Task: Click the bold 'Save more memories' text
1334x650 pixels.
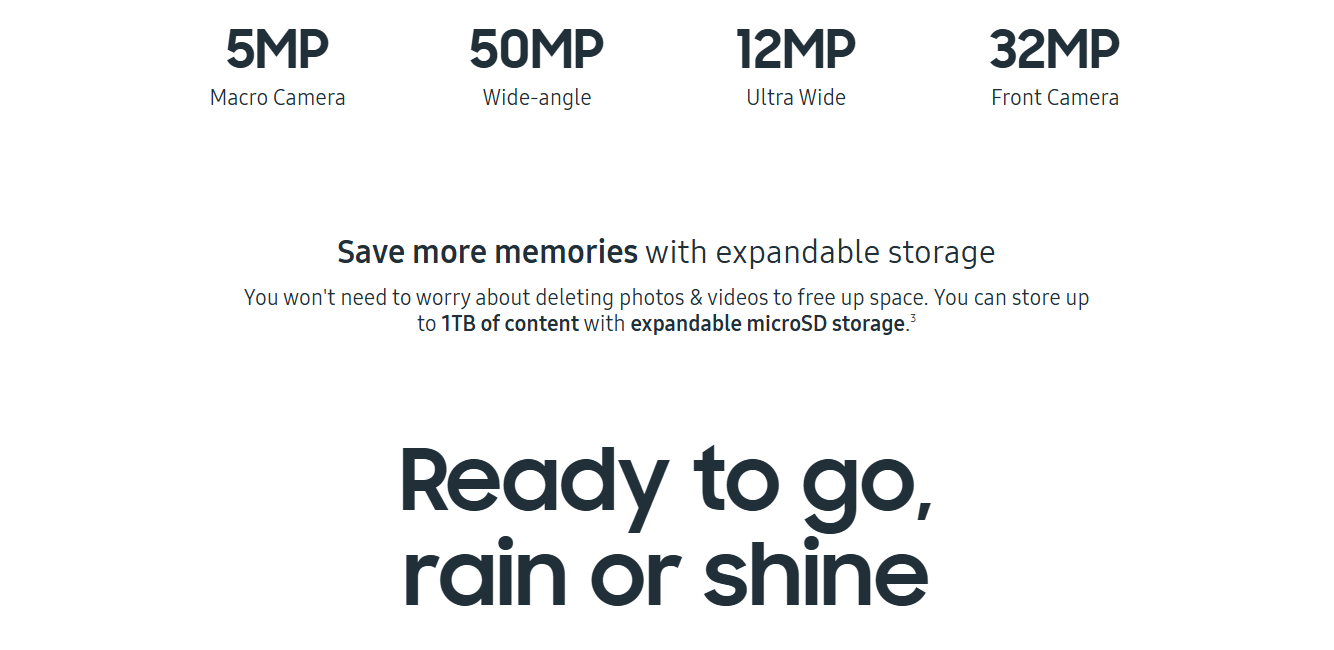Action: pyautogui.click(x=487, y=252)
